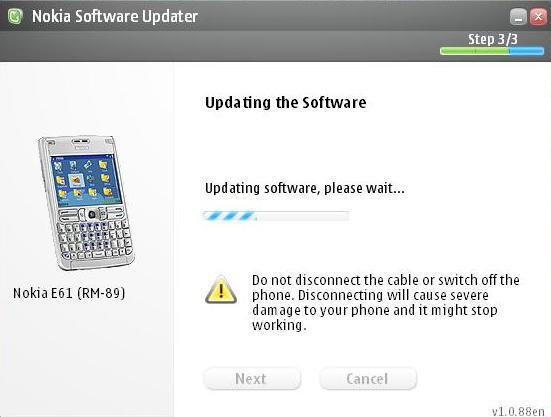
Task: Close the updater with the red X
Action: (x=538, y=17)
